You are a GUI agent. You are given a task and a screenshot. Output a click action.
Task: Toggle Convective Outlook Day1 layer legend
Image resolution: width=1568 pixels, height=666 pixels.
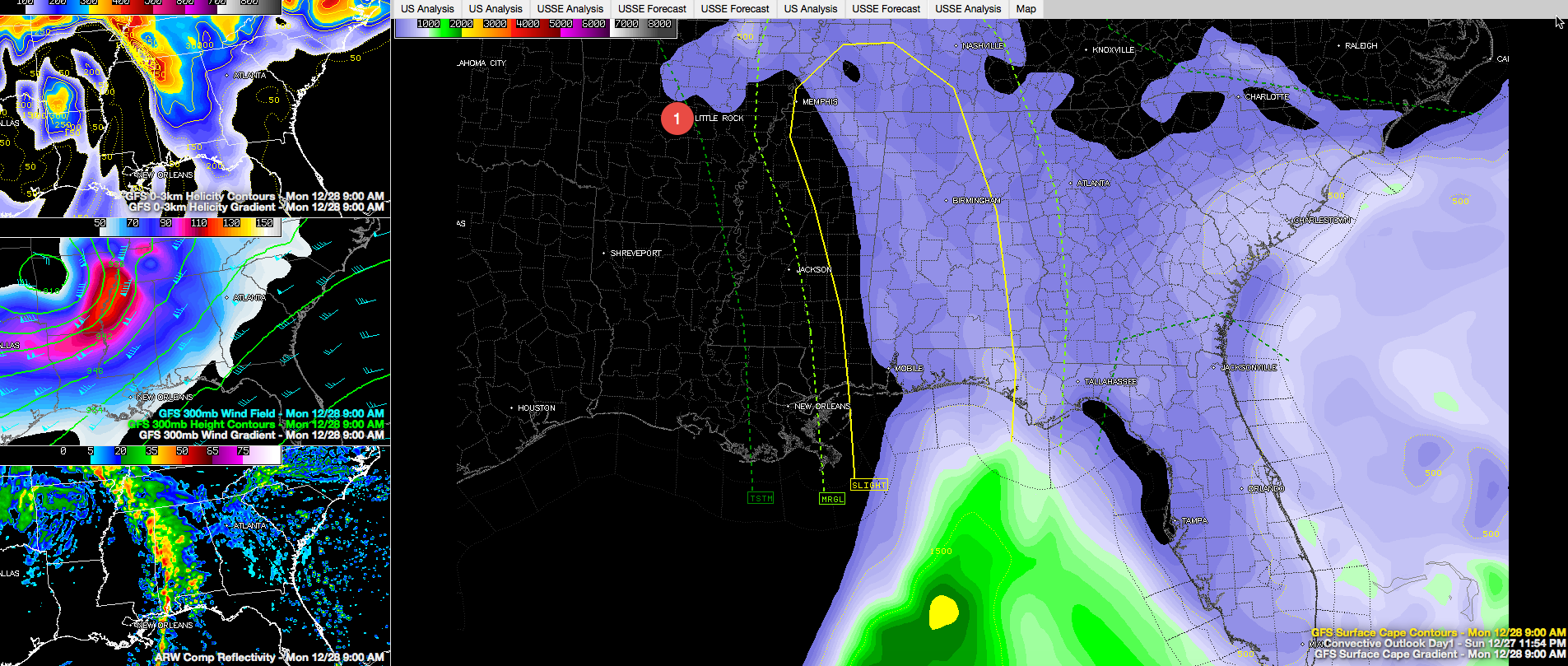[x=1445, y=643]
